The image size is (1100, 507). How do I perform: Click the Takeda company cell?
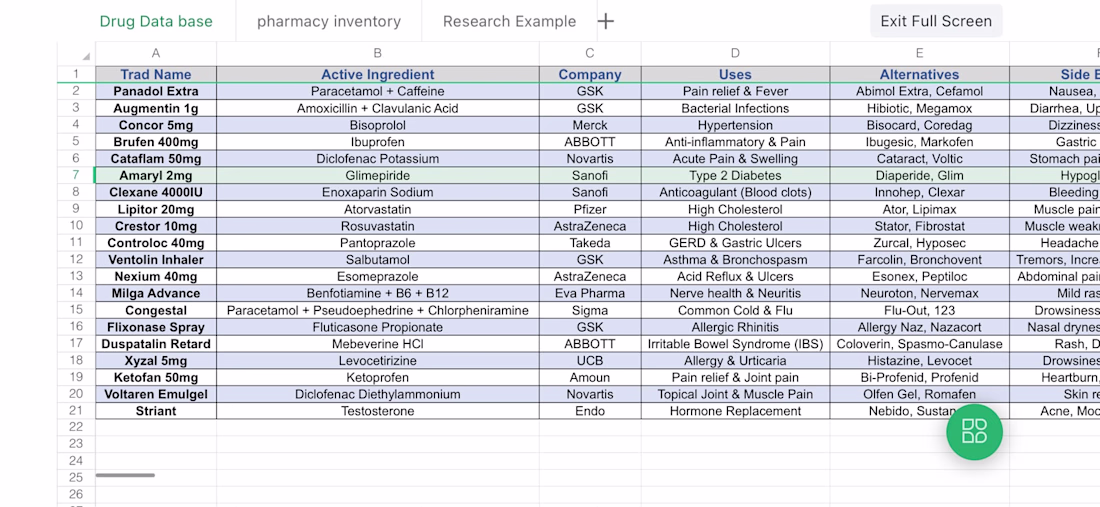(x=589, y=243)
